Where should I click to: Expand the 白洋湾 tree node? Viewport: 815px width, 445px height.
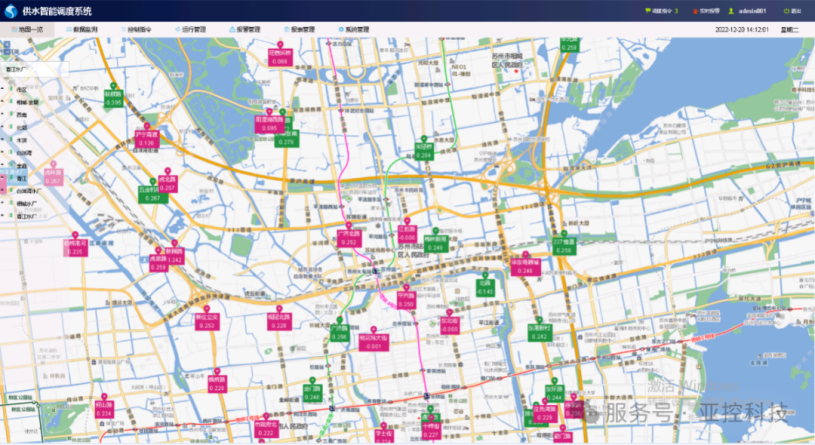click(3, 153)
